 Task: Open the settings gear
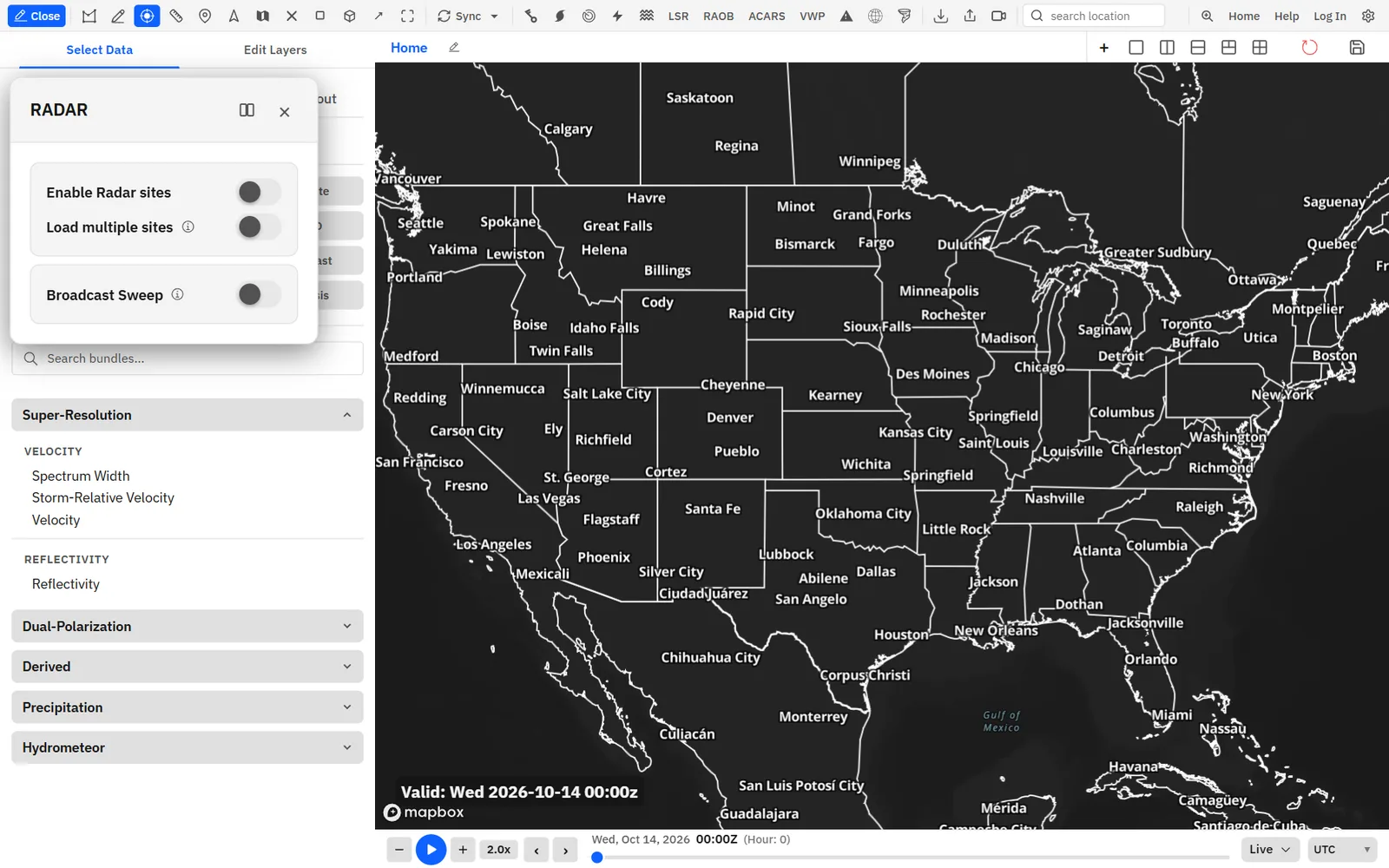pyautogui.click(x=1368, y=16)
